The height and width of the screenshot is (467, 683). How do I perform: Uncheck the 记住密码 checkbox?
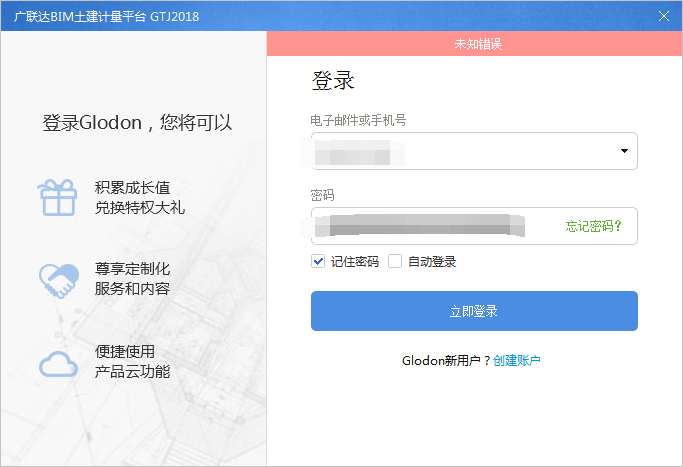coord(318,261)
